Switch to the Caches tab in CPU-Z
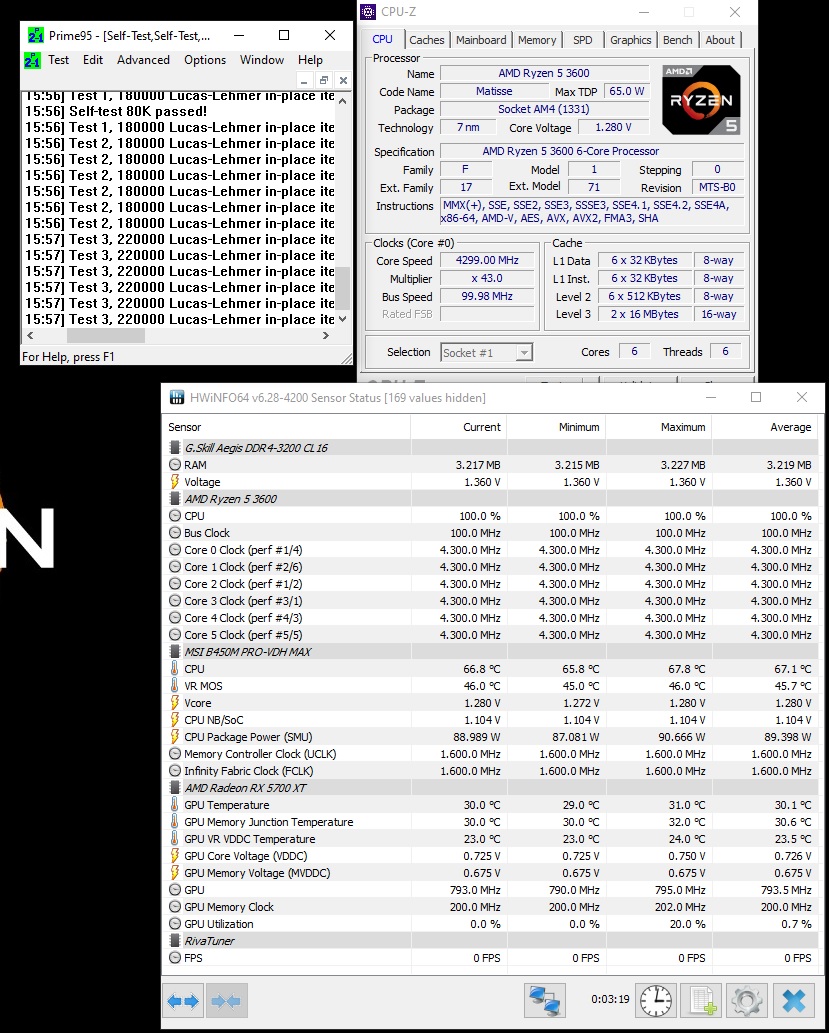Image resolution: width=829 pixels, height=1033 pixels. [x=426, y=40]
